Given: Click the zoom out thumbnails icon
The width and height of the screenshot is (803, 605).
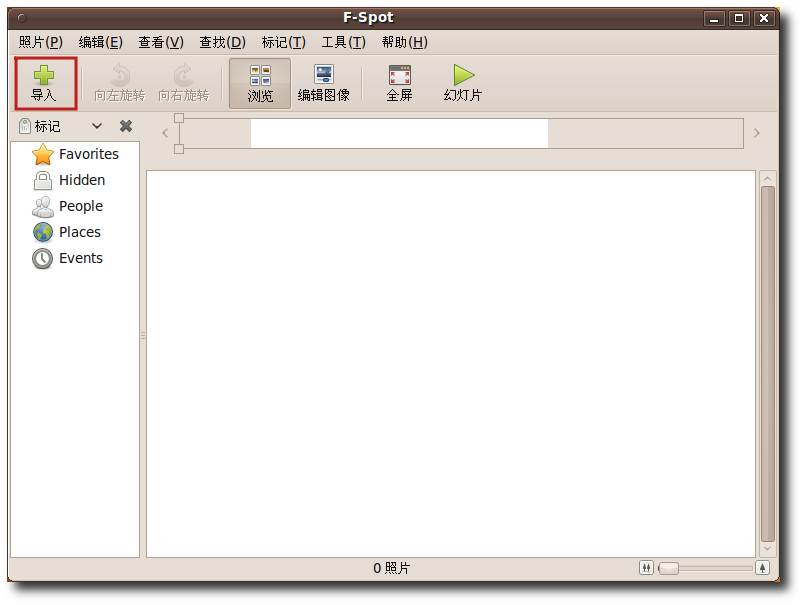Looking at the screenshot, I should click(646, 568).
